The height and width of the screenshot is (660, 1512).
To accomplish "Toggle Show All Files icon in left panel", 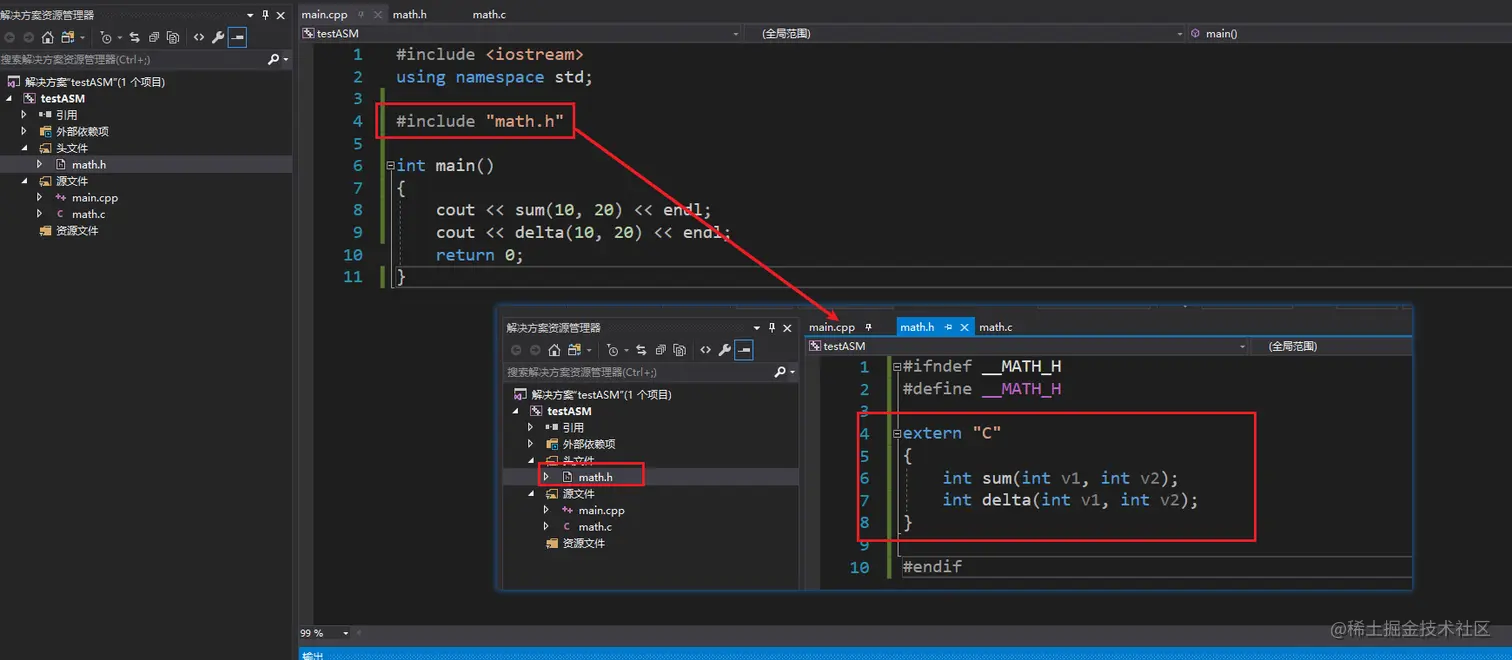I will pyautogui.click(x=173, y=37).
